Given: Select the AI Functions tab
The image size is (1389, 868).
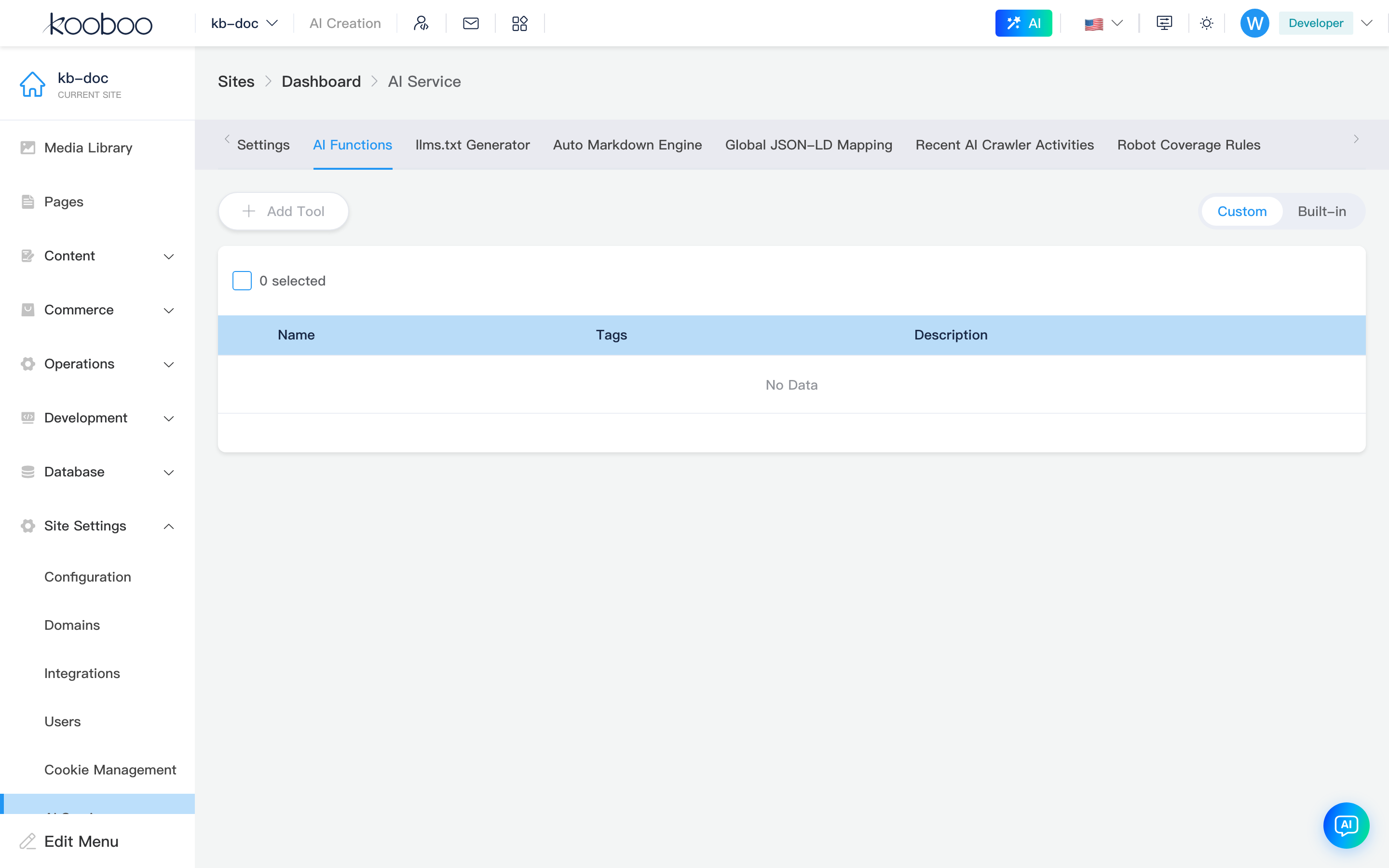Looking at the screenshot, I should click(x=353, y=145).
